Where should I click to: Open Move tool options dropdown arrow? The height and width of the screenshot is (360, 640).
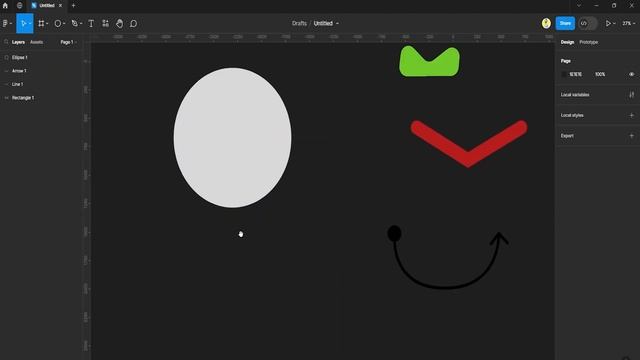(30, 24)
